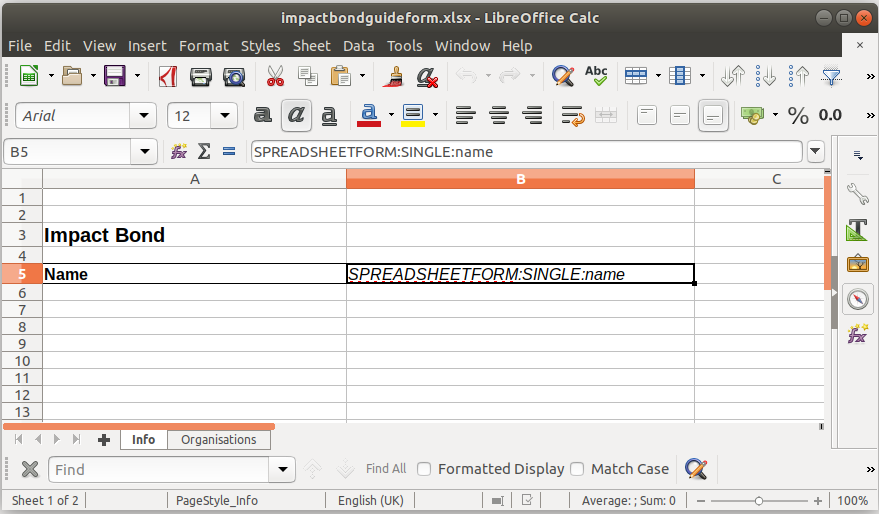Open the File menu
This screenshot has width=879, height=514.
pyautogui.click(x=20, y=46)
